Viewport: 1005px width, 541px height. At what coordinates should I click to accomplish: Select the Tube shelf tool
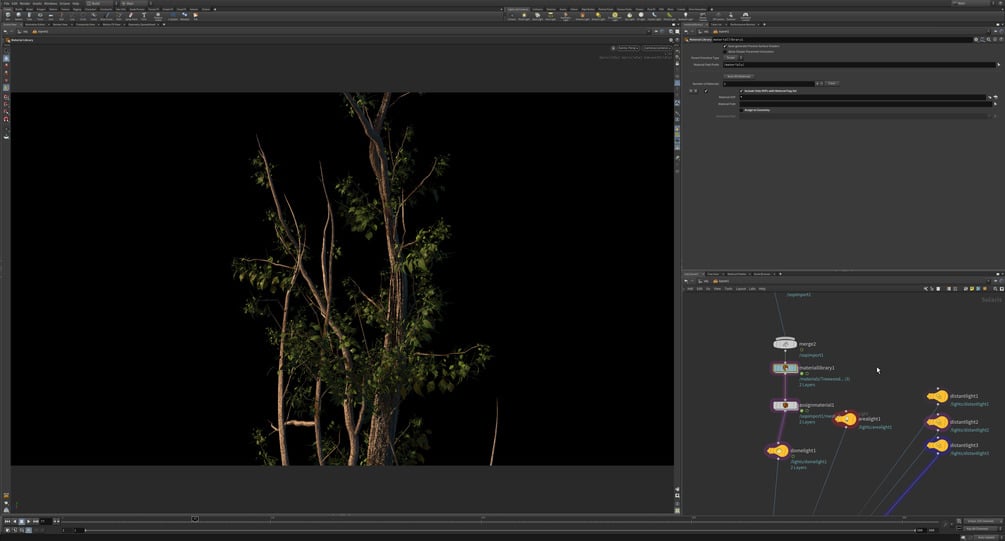coord(29,16)
